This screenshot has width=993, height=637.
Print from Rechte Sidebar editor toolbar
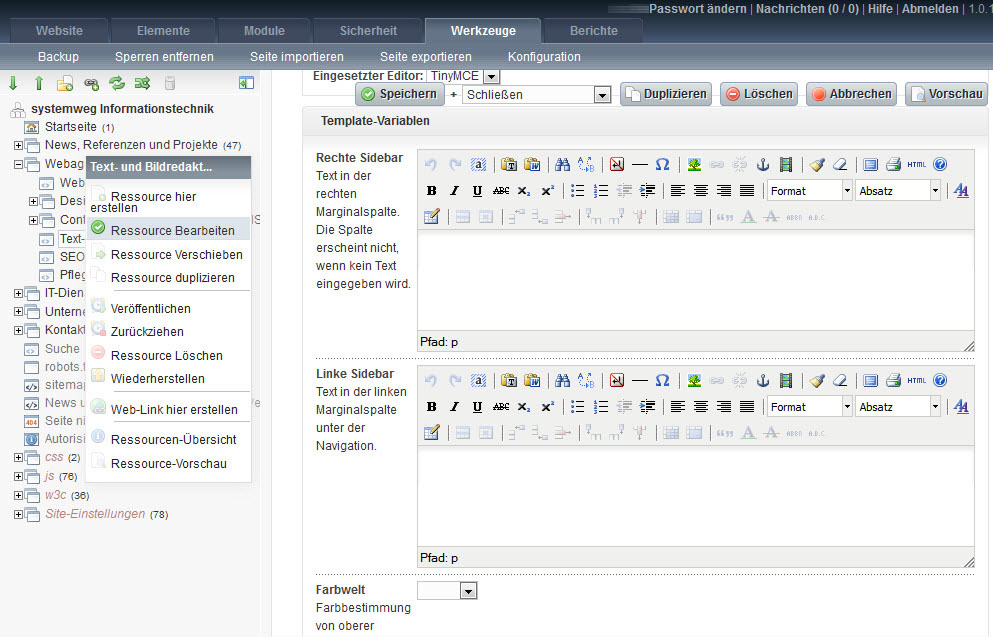point(894,165)
